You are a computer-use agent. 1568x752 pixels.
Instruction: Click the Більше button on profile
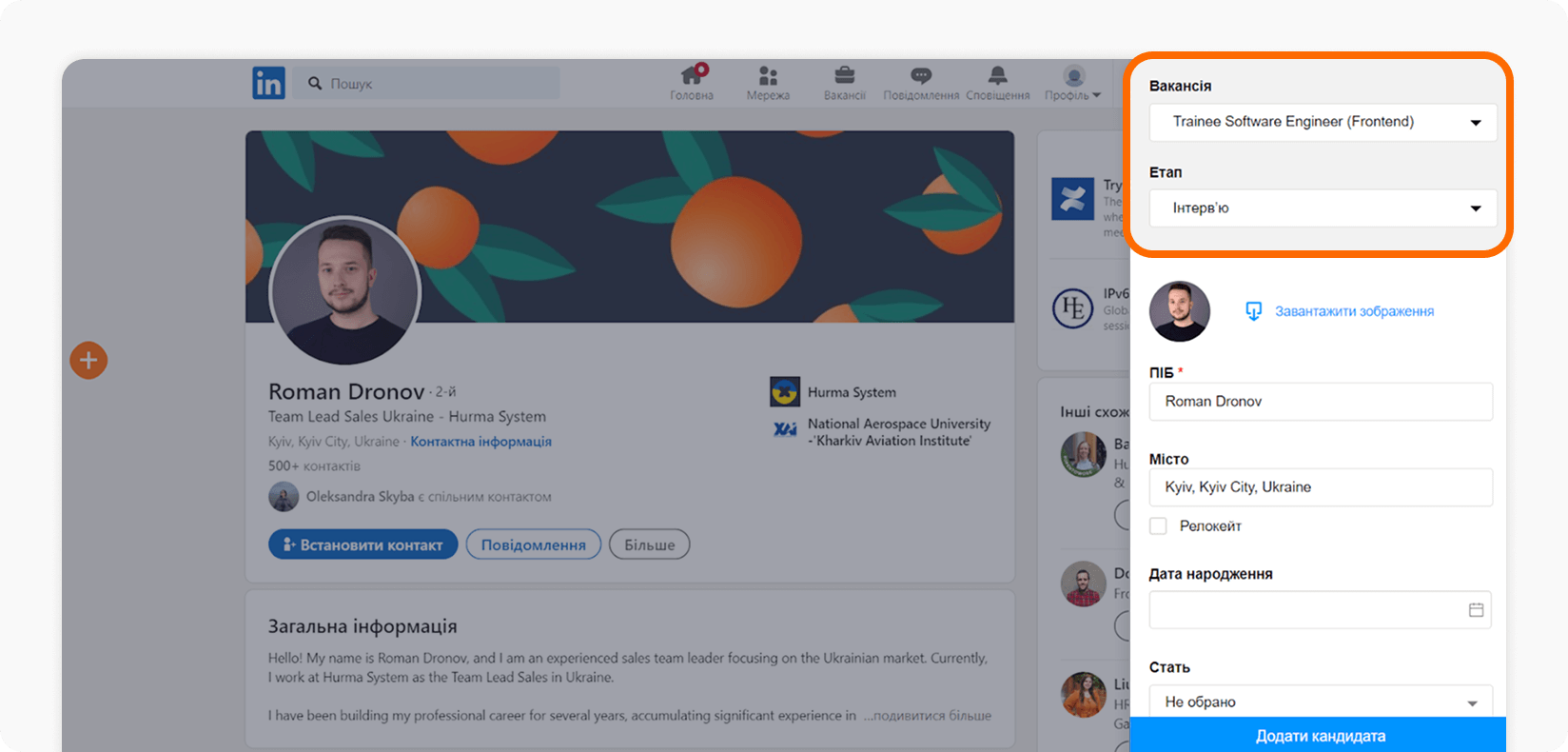pos(649,544)
